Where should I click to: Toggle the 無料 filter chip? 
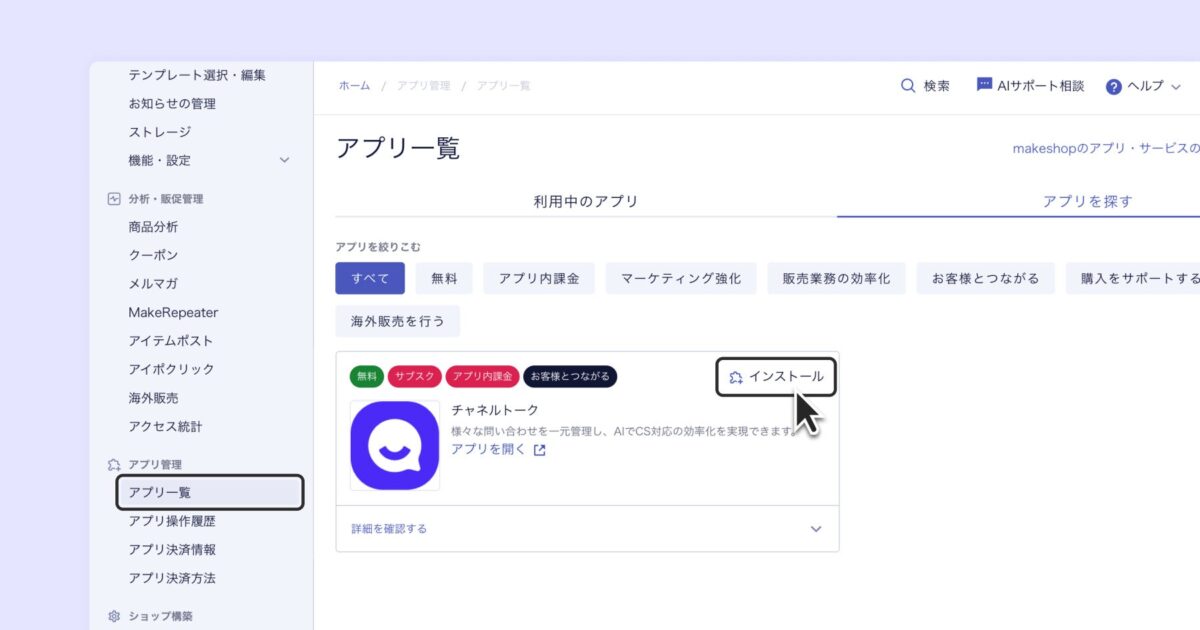pos(443,278)
